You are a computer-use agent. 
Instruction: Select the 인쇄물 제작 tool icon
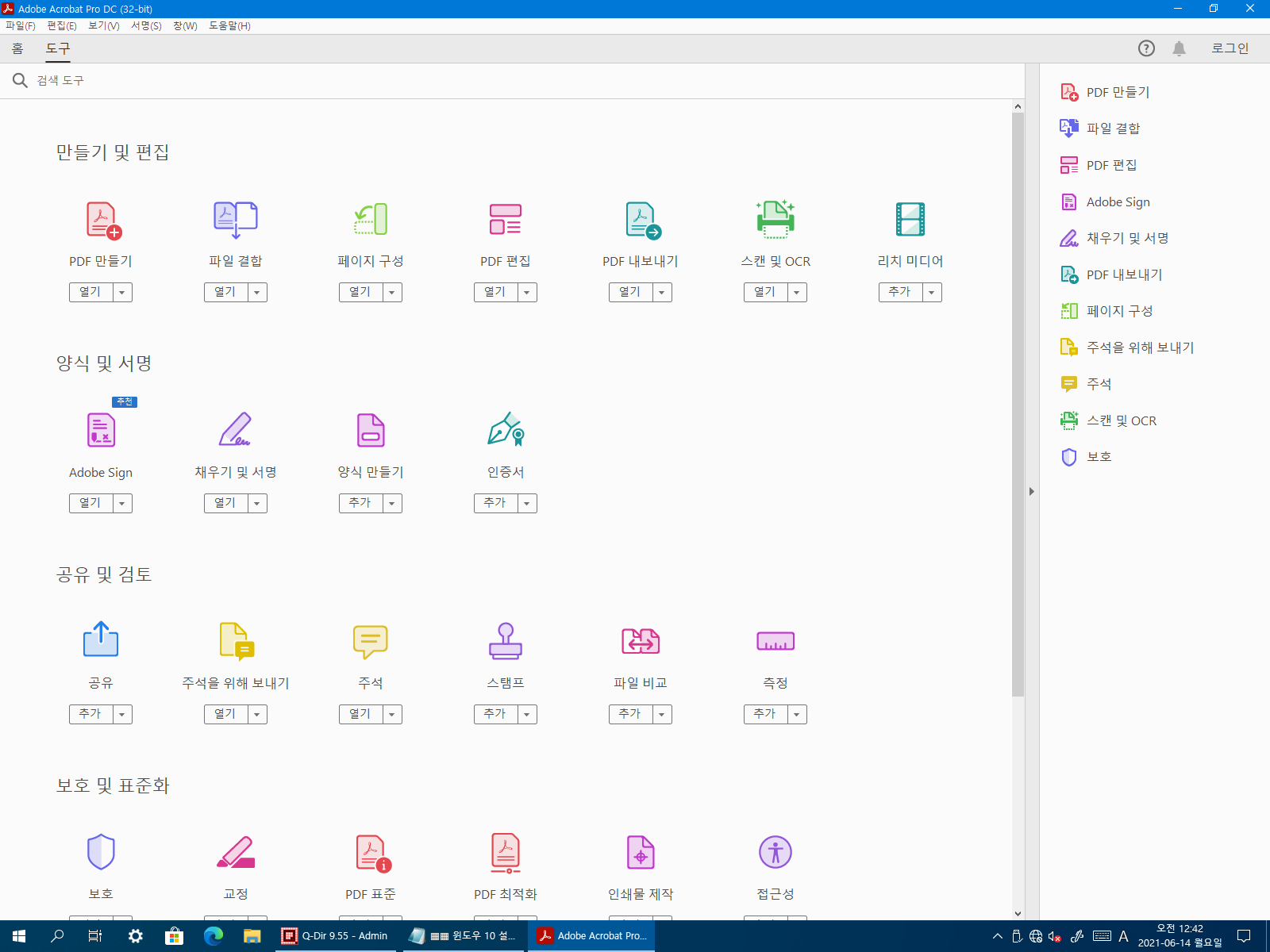click(x=641, y=852)
